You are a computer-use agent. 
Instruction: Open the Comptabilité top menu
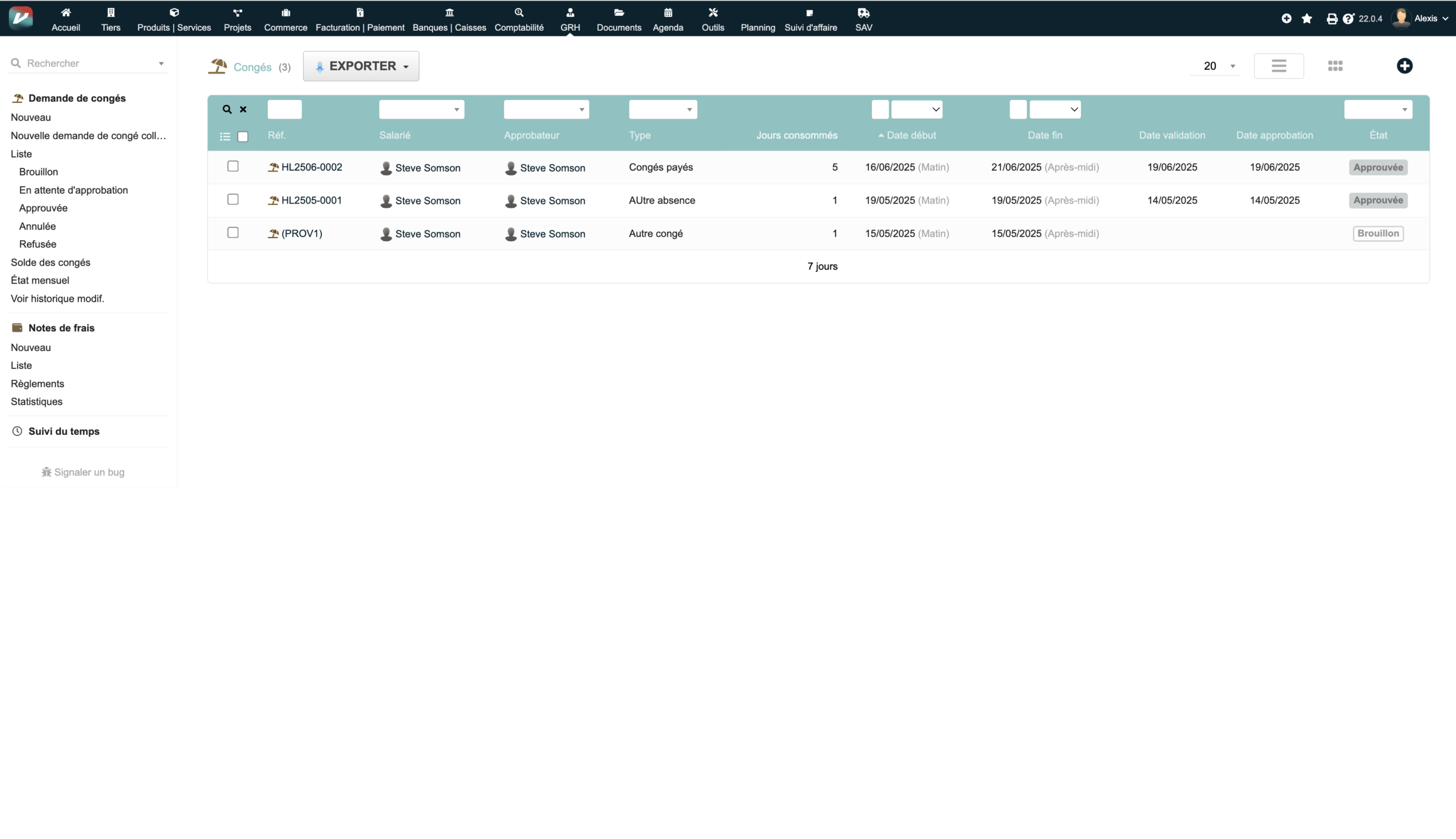[519, 19]
